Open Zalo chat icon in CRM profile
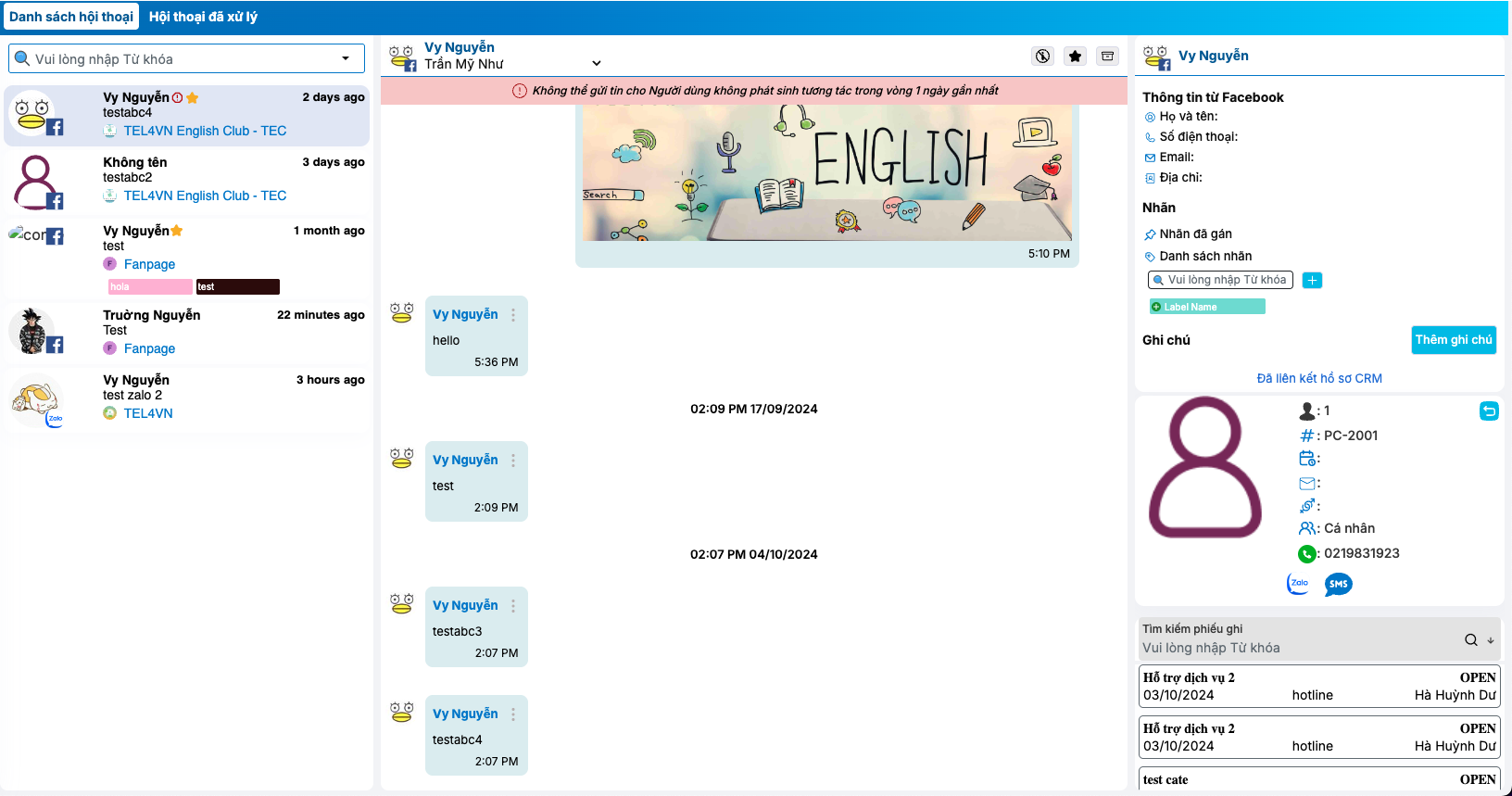The image size is (1512, 796). coord(1299,584)
